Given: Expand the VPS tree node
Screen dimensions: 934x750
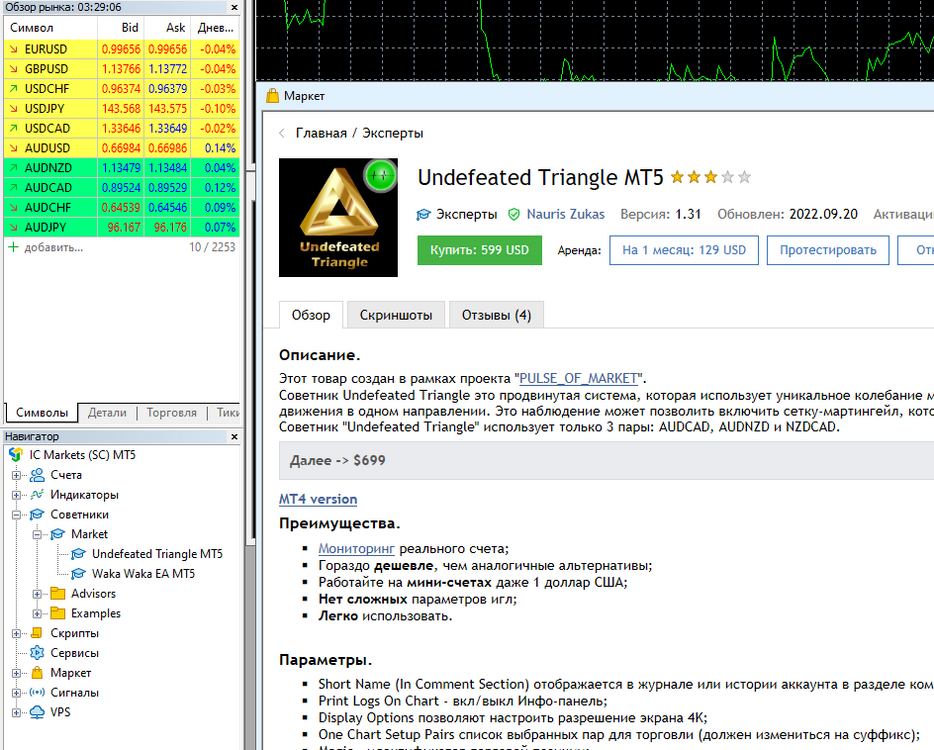Looking at the screenshot, I should click(x=16, y=712).
